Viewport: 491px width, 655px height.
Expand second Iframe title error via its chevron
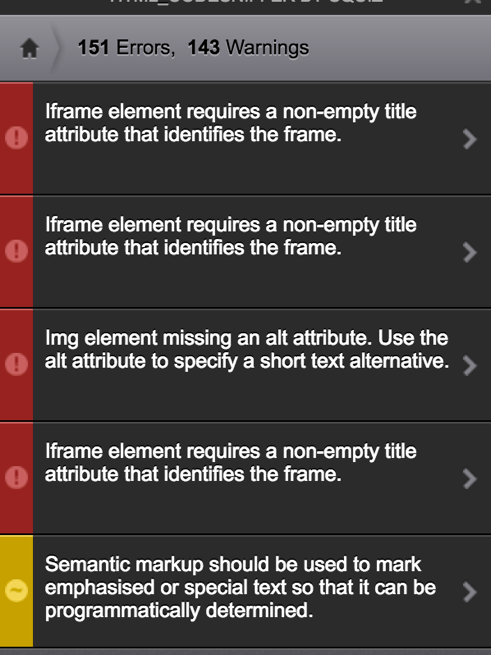click(470, 252)
